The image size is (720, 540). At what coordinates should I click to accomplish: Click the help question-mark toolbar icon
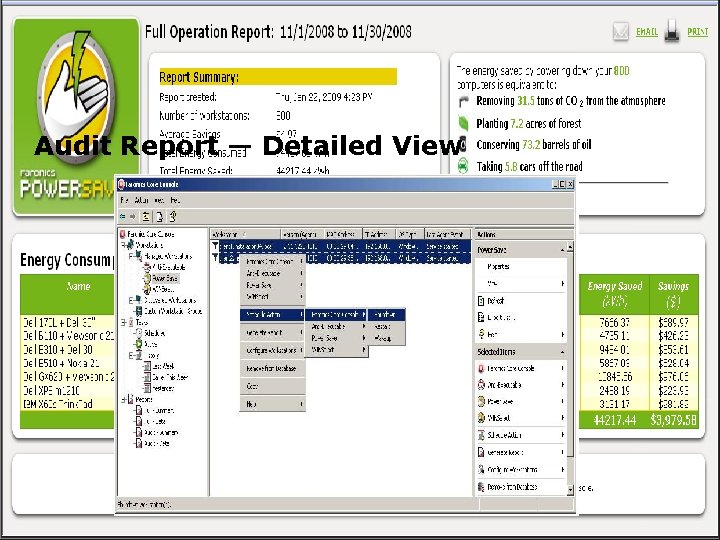click(173, 216)
